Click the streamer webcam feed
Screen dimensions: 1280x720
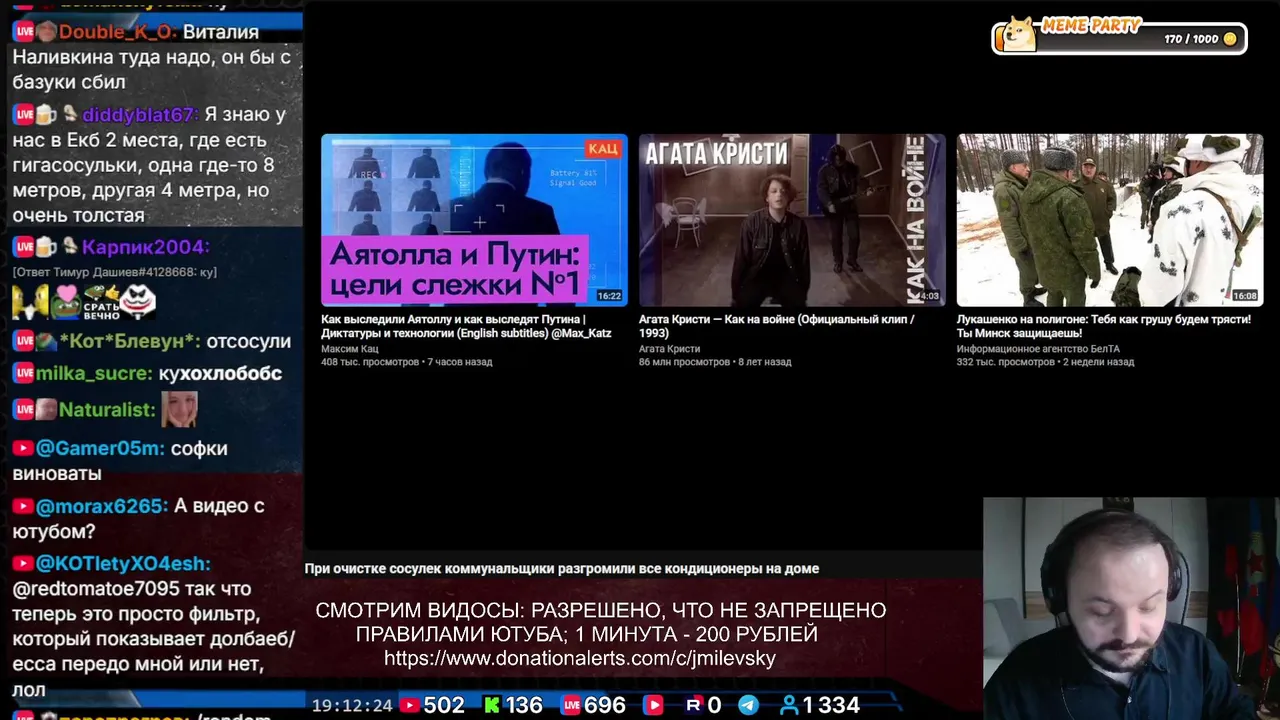(1131, 609)
